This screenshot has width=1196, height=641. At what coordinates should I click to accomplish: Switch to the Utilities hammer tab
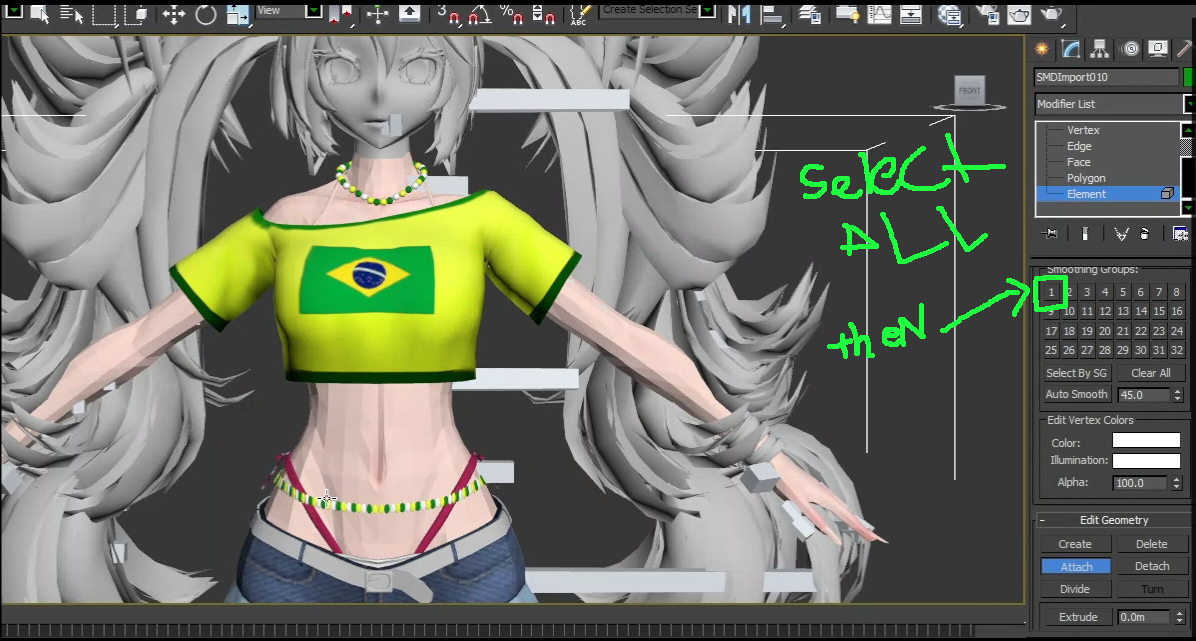(x=1185, y=50)
